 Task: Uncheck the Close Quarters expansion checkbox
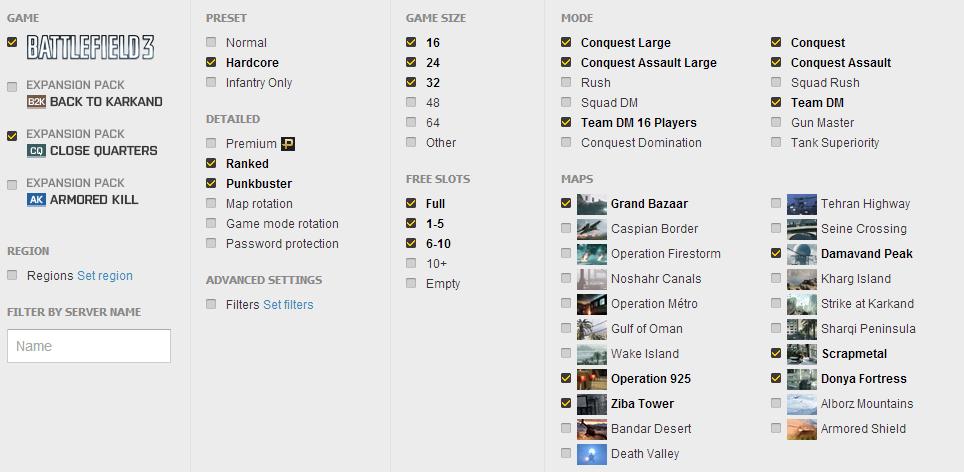pos(12,136)
